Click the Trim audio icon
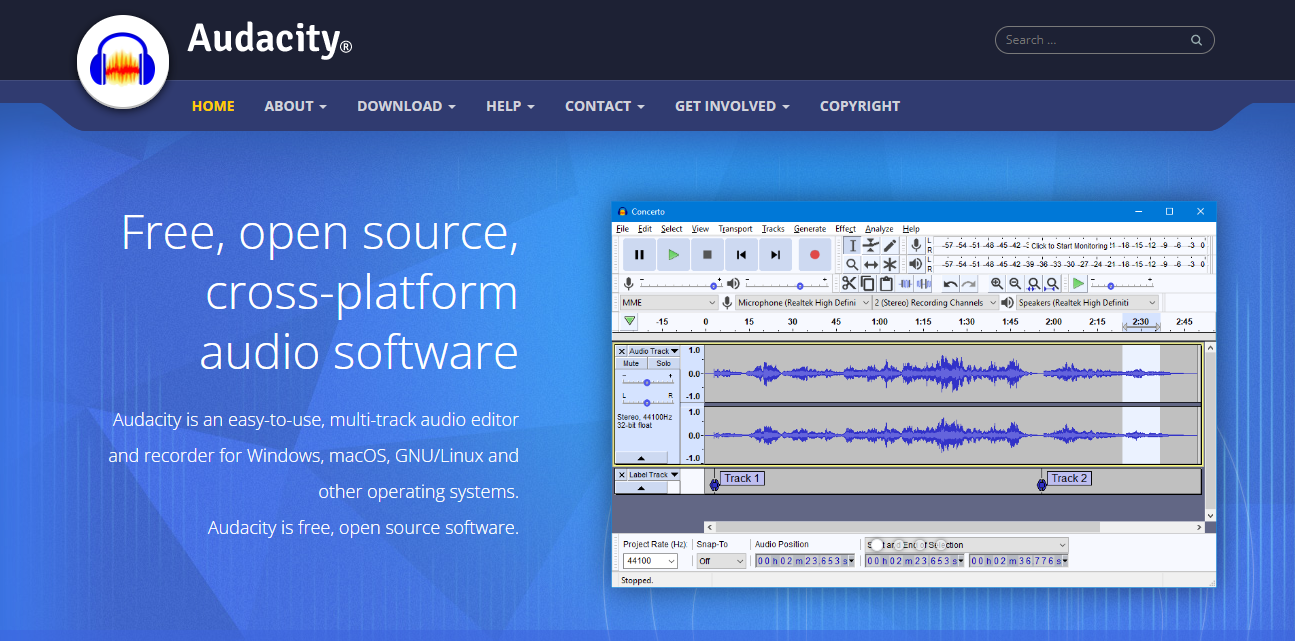This screenshot has width=1295, height=641. coord(905,283)
